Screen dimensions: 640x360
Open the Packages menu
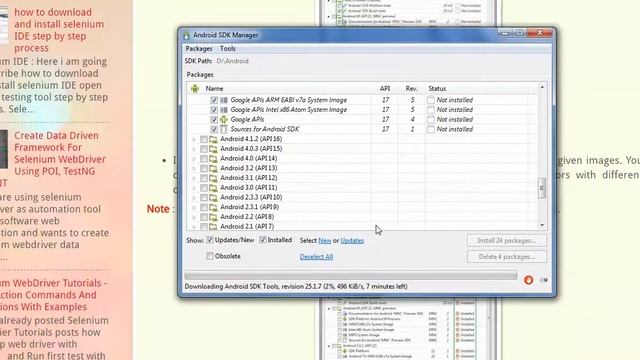pos(199,49)
